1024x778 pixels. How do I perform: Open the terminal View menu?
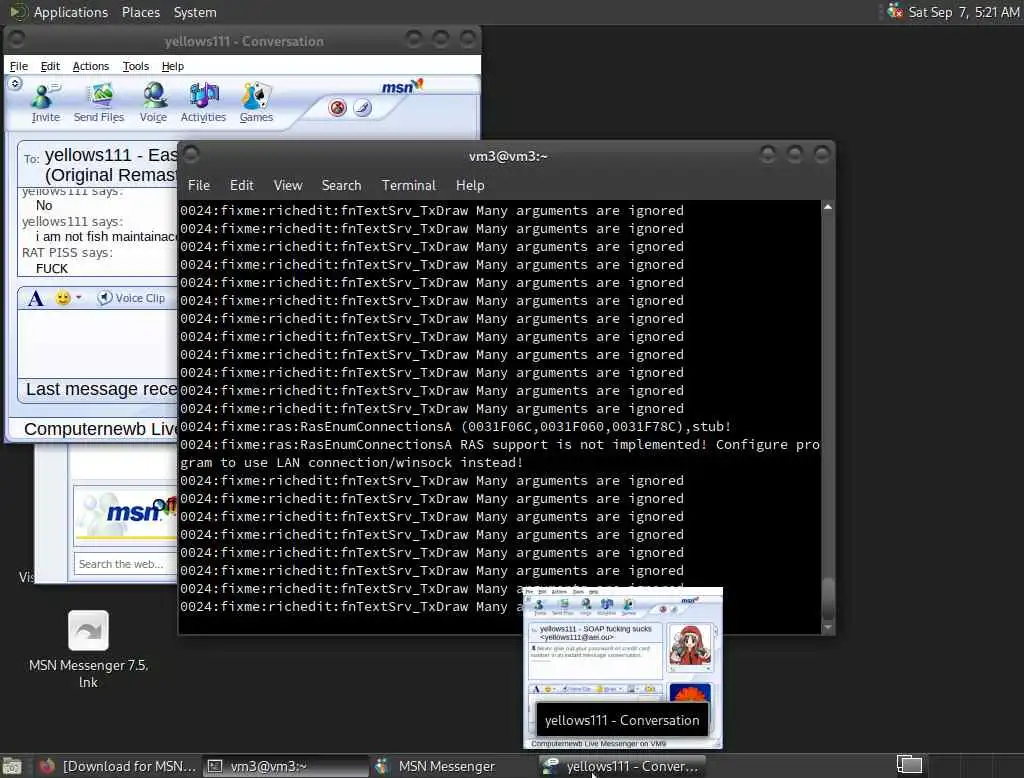coord(287,186)
